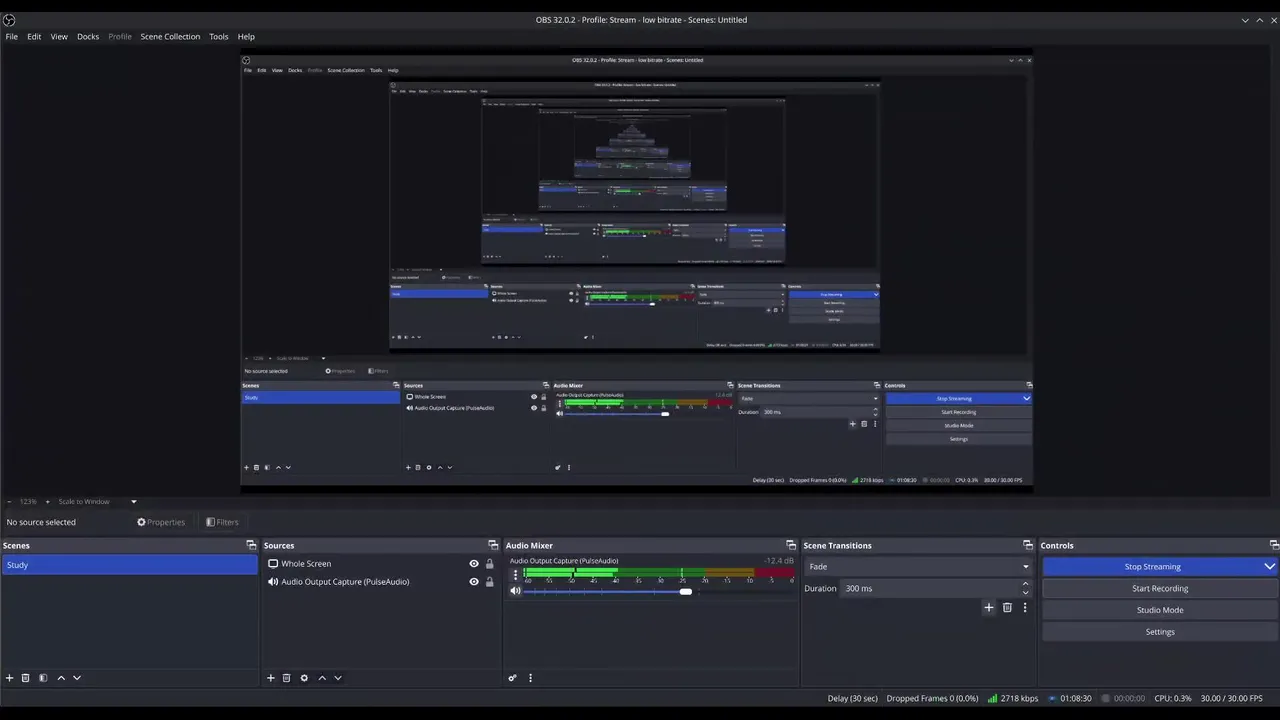This screenshot has width=1280, height=720.
Task: Float the Scenes dock
Action: point(251,545)
